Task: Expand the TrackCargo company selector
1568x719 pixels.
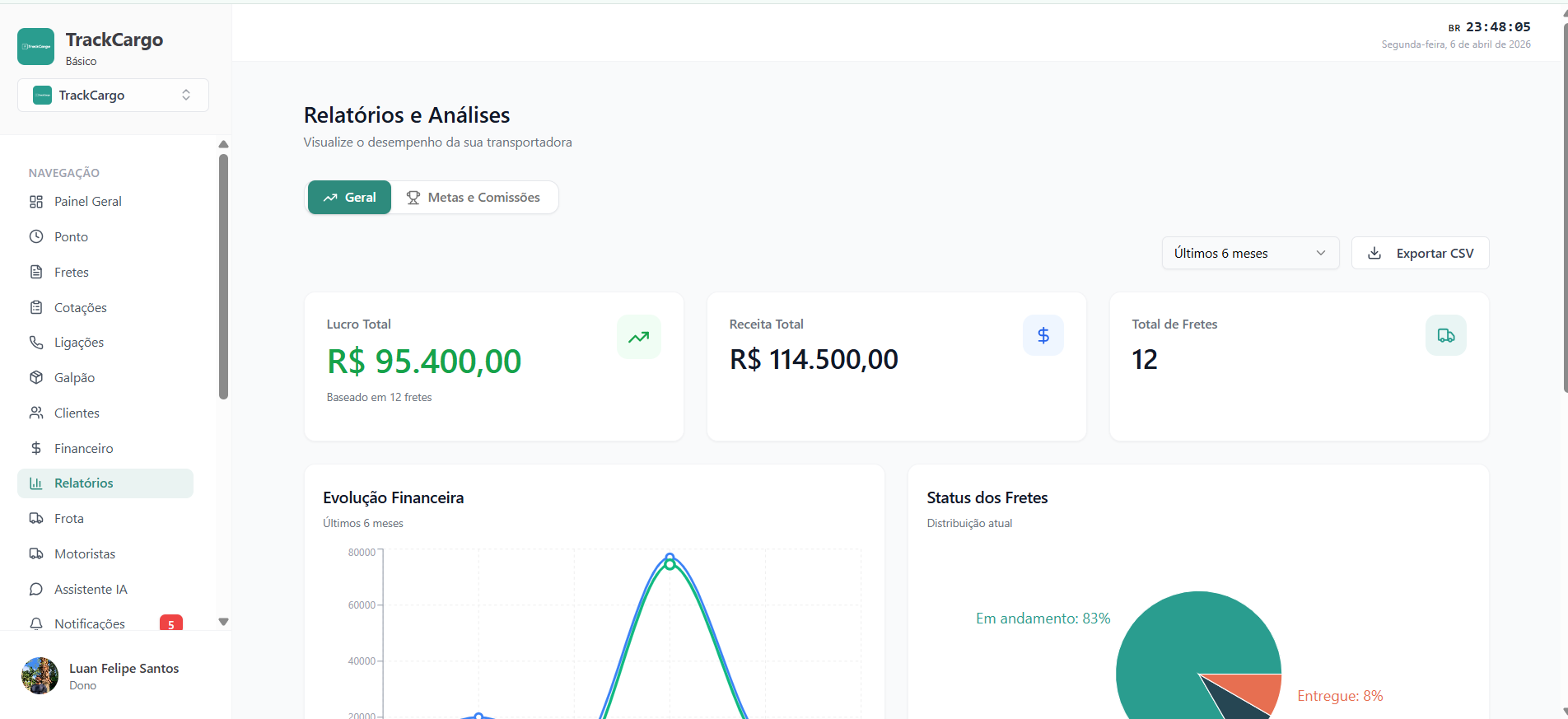Action: (113, 96)
